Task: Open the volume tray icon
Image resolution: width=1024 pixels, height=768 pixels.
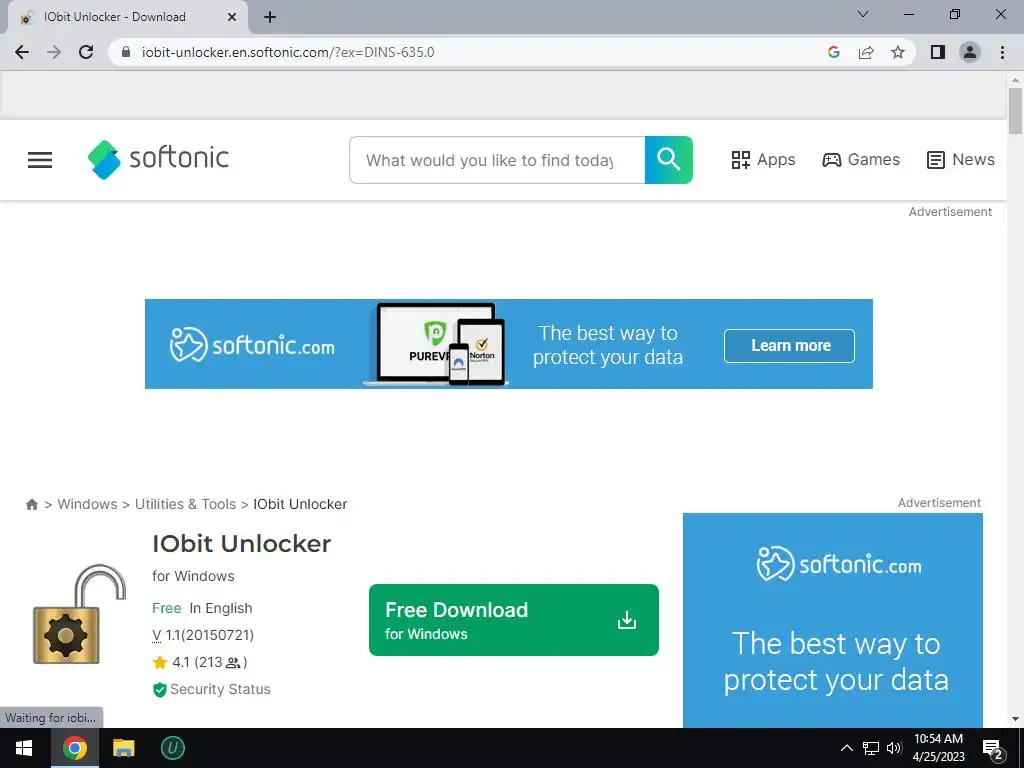Action: 894,748
